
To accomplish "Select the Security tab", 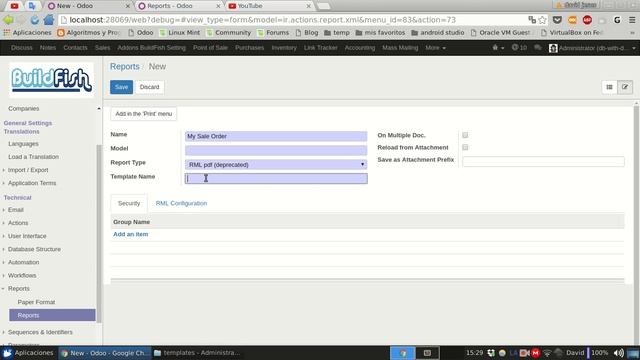I will coord(129,203).
